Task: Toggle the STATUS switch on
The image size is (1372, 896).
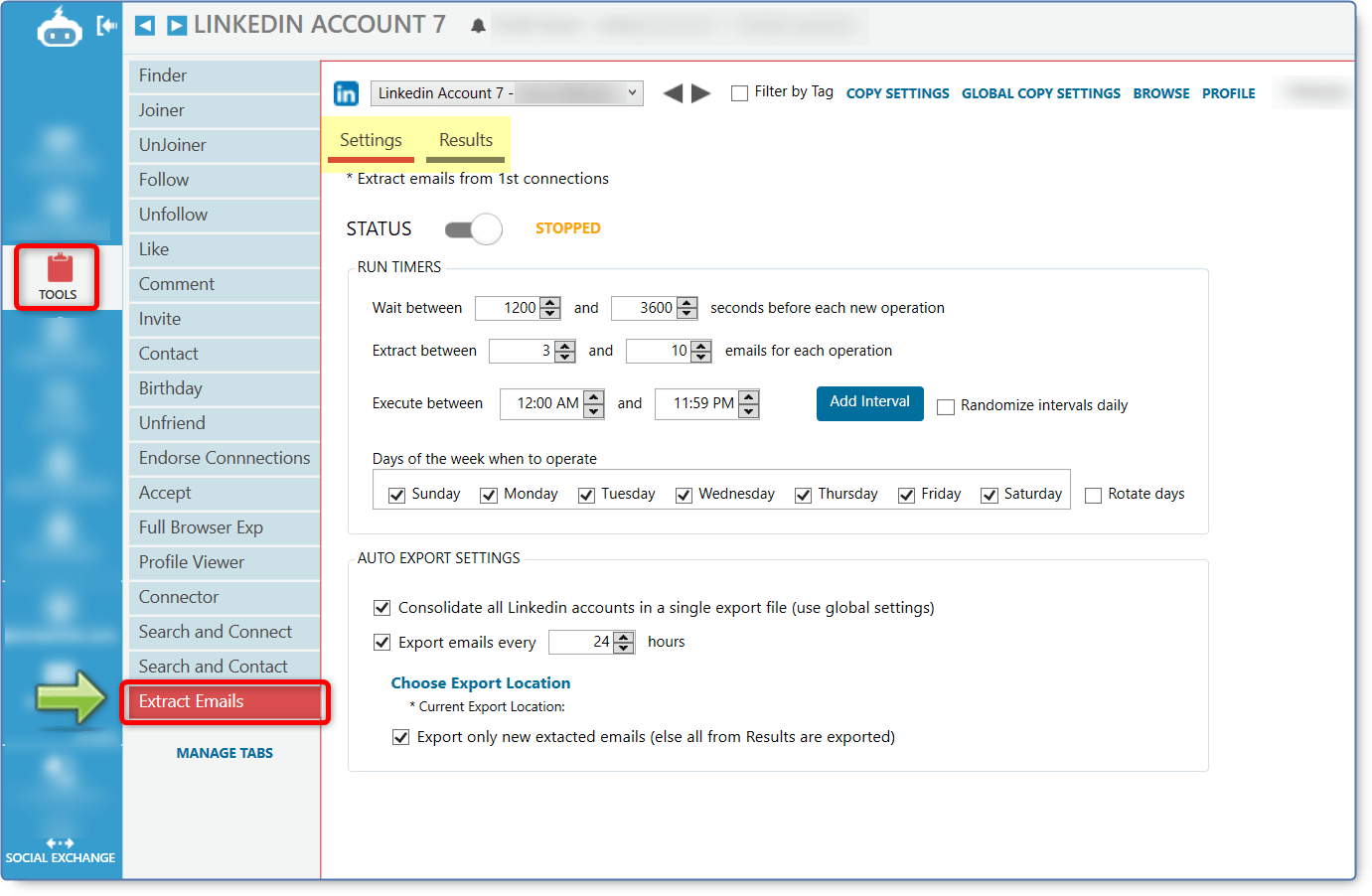Action: pos(473,229)
